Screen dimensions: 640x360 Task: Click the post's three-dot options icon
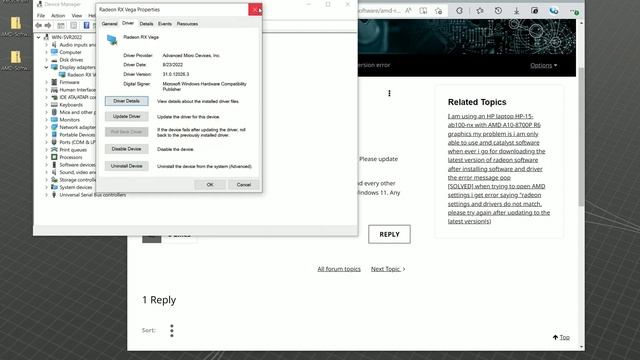pyautogui.click(x=389, y=93)
